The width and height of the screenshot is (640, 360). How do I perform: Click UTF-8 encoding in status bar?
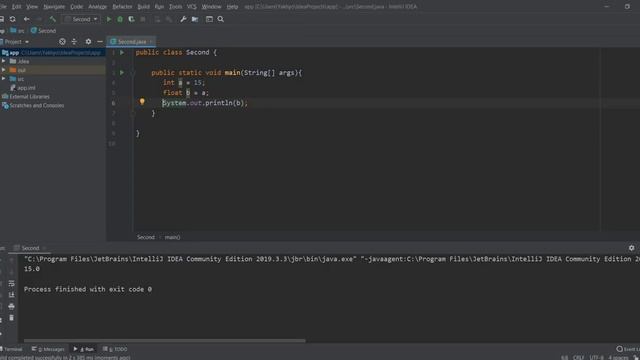(x=596, y=358)
